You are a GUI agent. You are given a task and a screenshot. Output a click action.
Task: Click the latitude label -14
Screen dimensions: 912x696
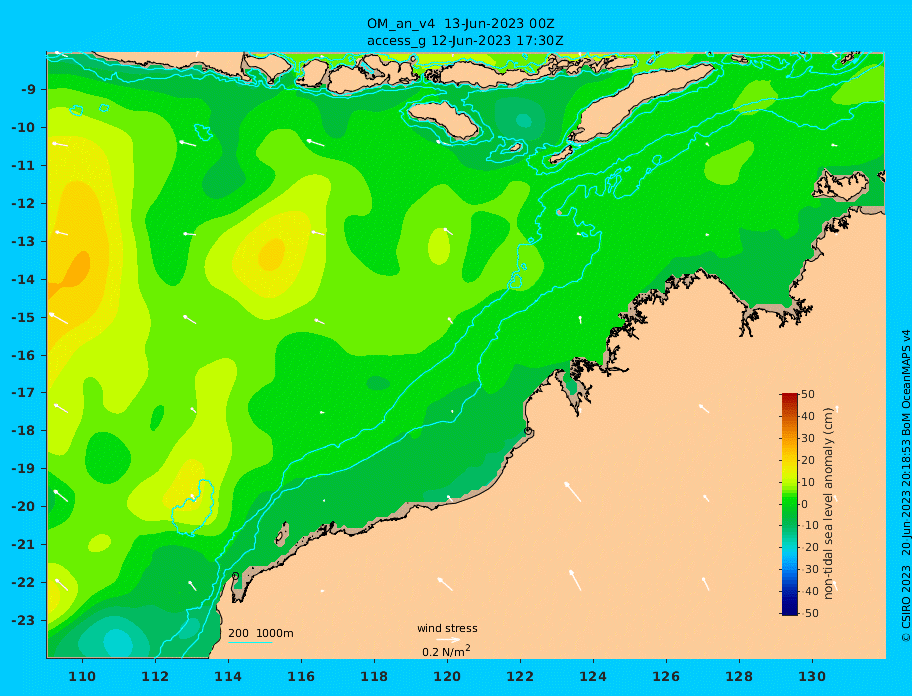pos(24,280)
